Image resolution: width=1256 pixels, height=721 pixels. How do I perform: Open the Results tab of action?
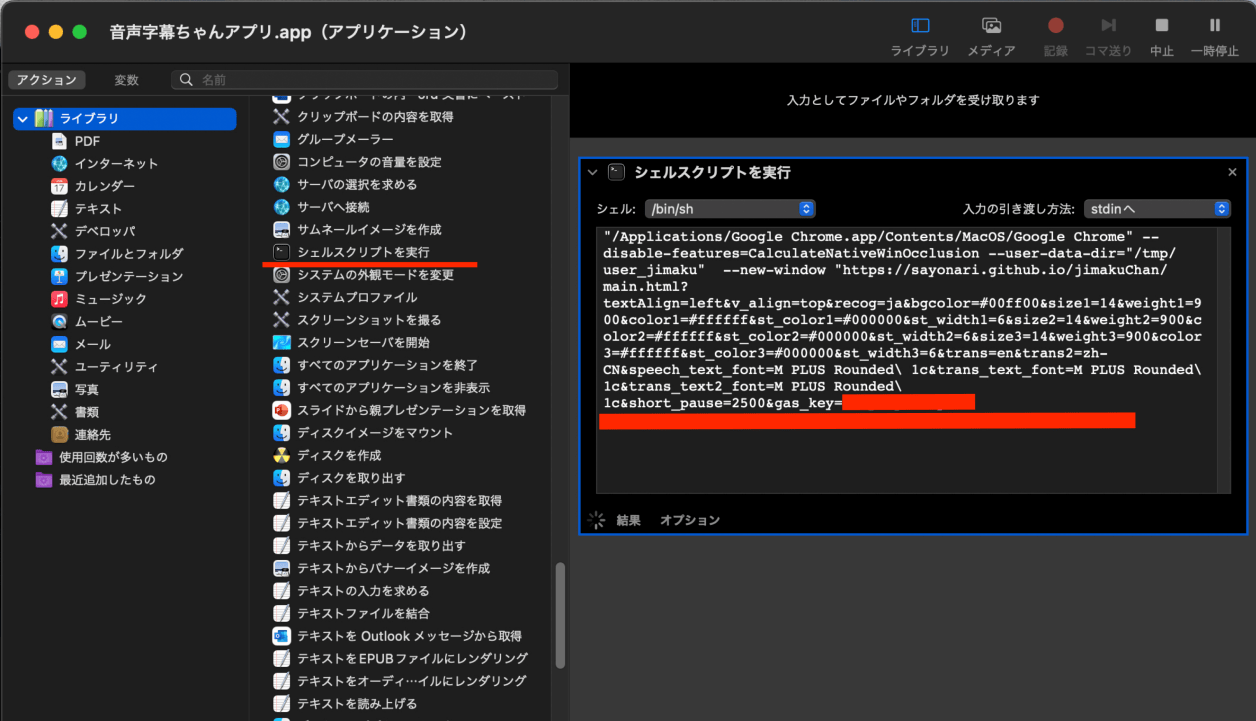pos(628,520)
